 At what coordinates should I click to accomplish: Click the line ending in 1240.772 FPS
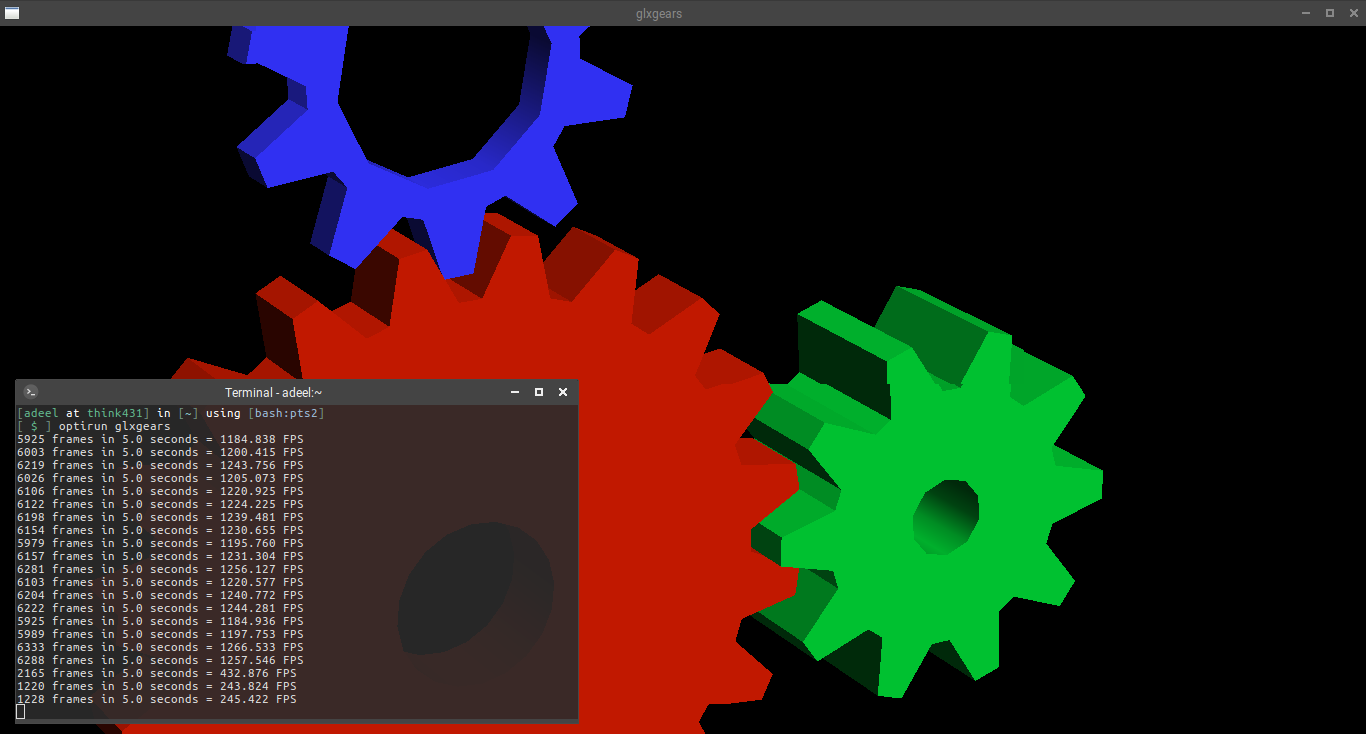tap(160, 595)
